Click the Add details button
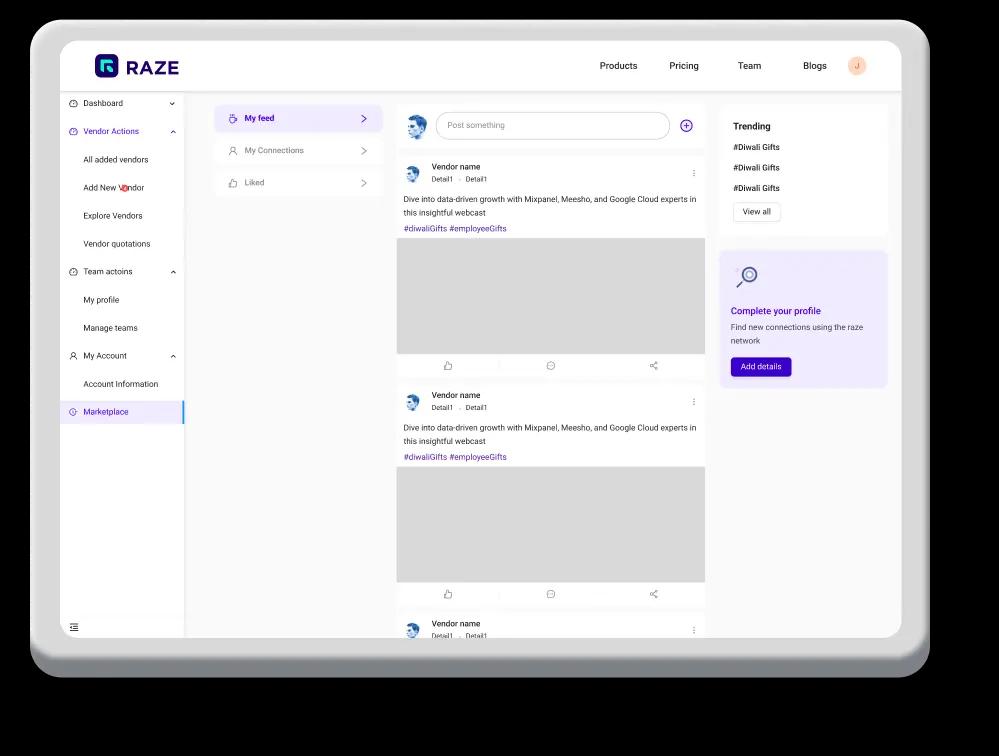Image resolution: width=999 pixels, height=756 pixels. [760, 366]
